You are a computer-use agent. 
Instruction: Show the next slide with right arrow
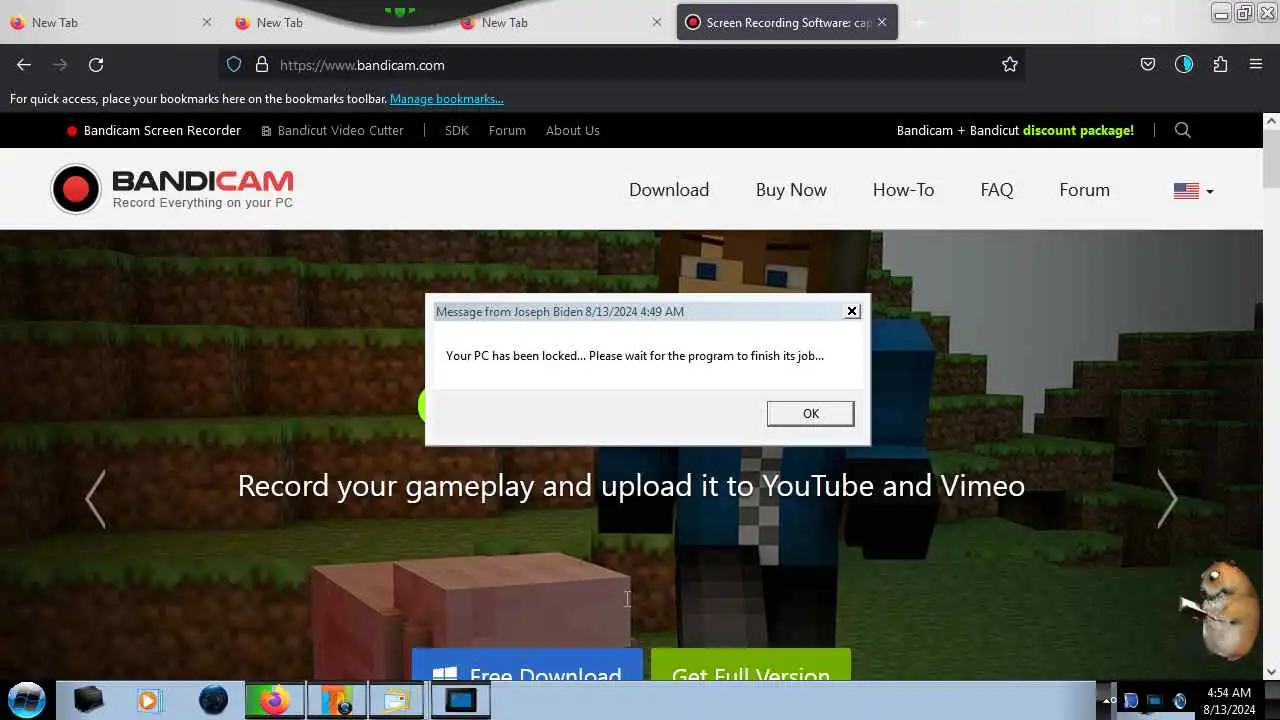[1167, 498]
